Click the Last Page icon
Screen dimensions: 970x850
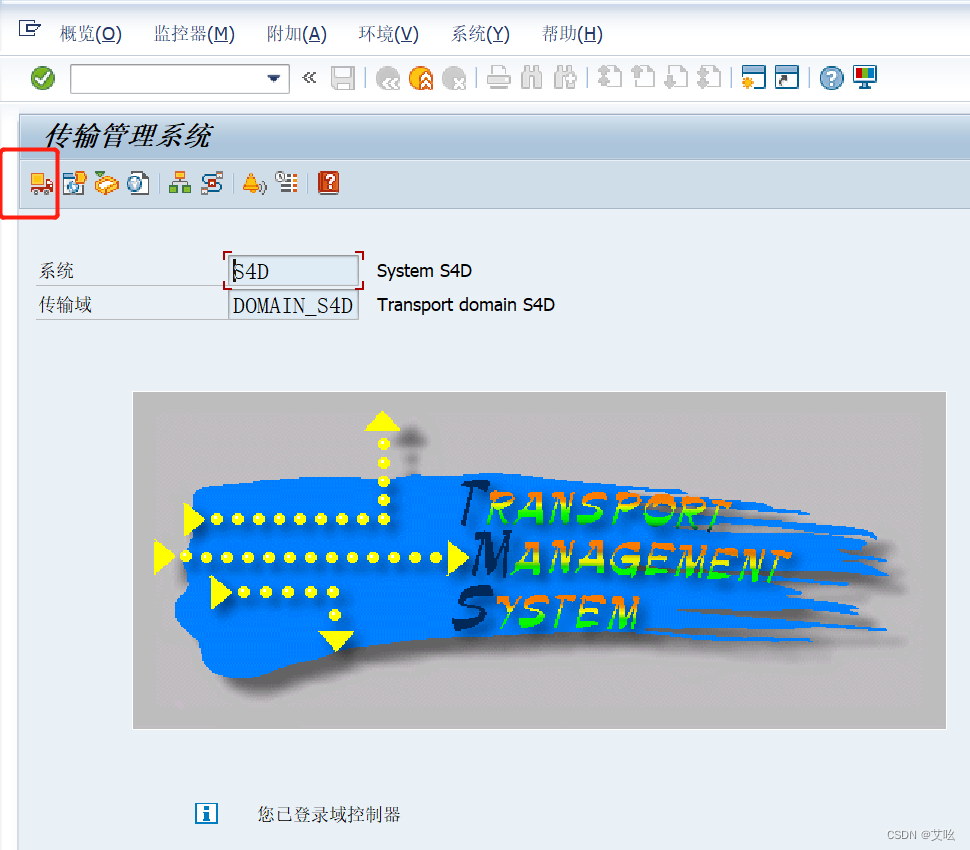709,78
